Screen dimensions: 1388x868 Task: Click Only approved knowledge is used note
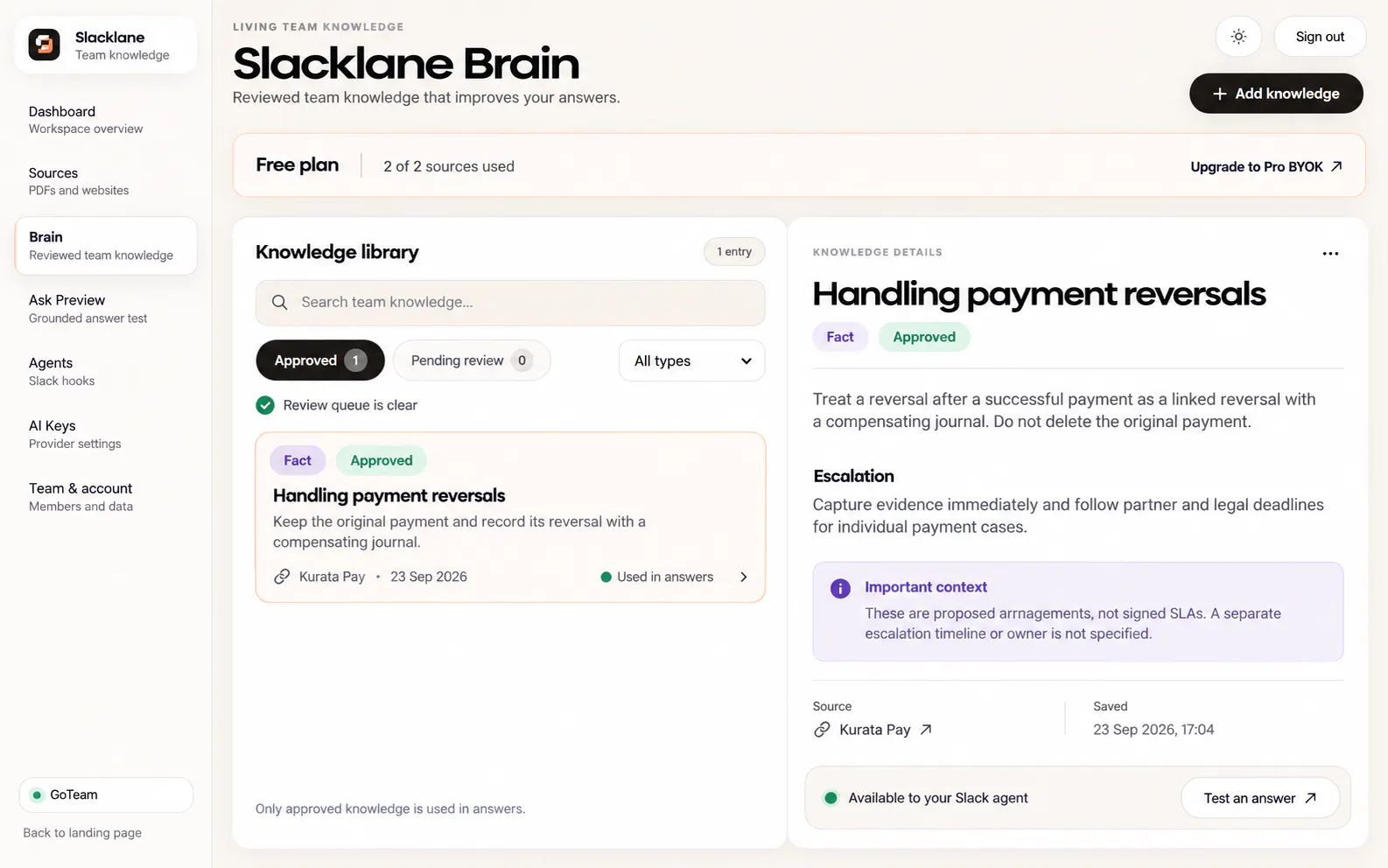coord(390,809)
